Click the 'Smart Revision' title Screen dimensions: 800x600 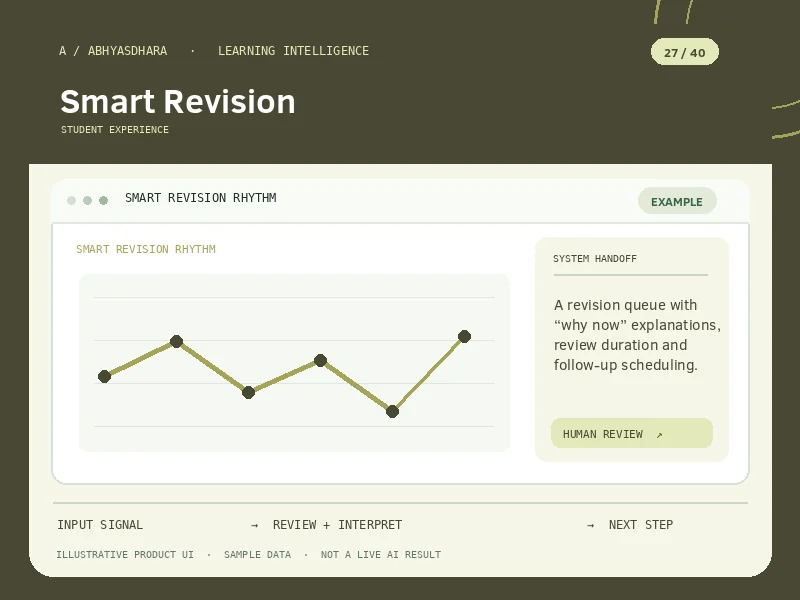pos(178,102)
